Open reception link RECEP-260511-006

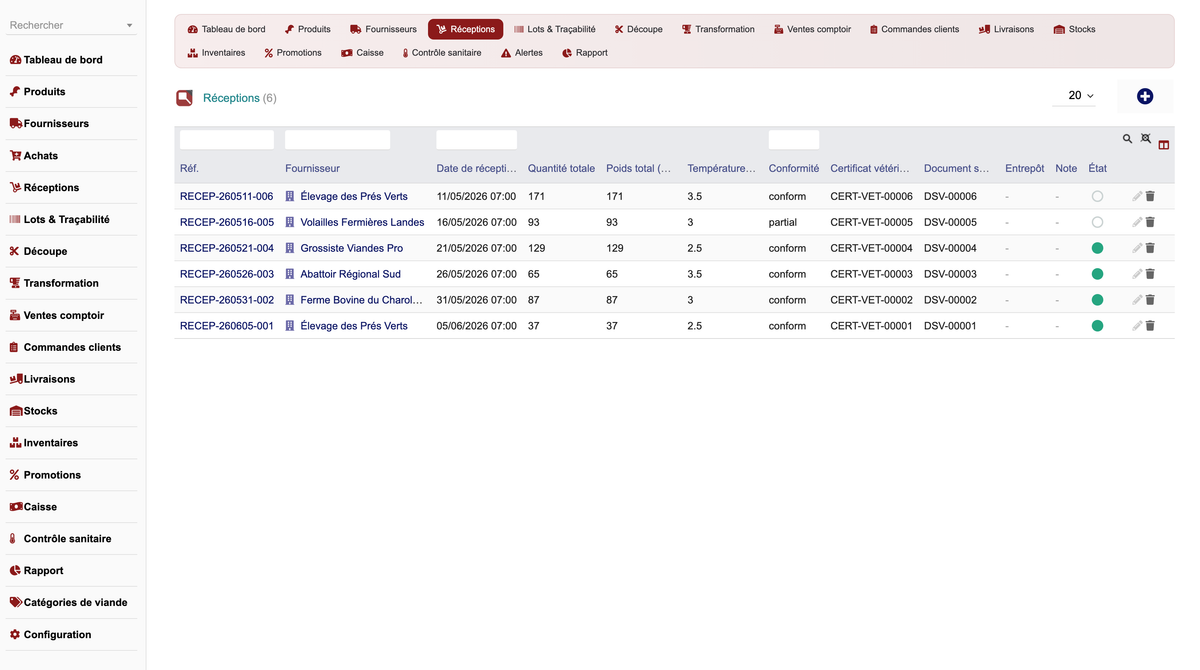[x=226, y=196]
